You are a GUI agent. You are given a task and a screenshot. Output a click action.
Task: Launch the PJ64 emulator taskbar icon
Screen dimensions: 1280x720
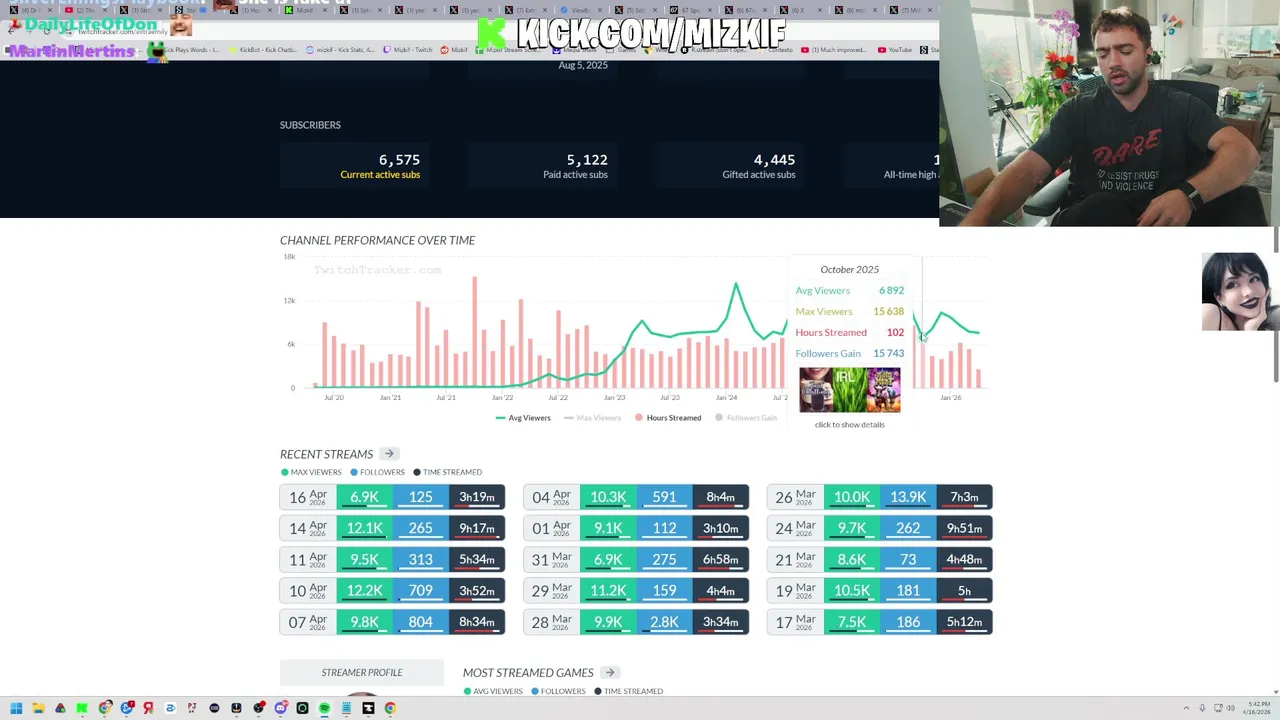[192, 708]
